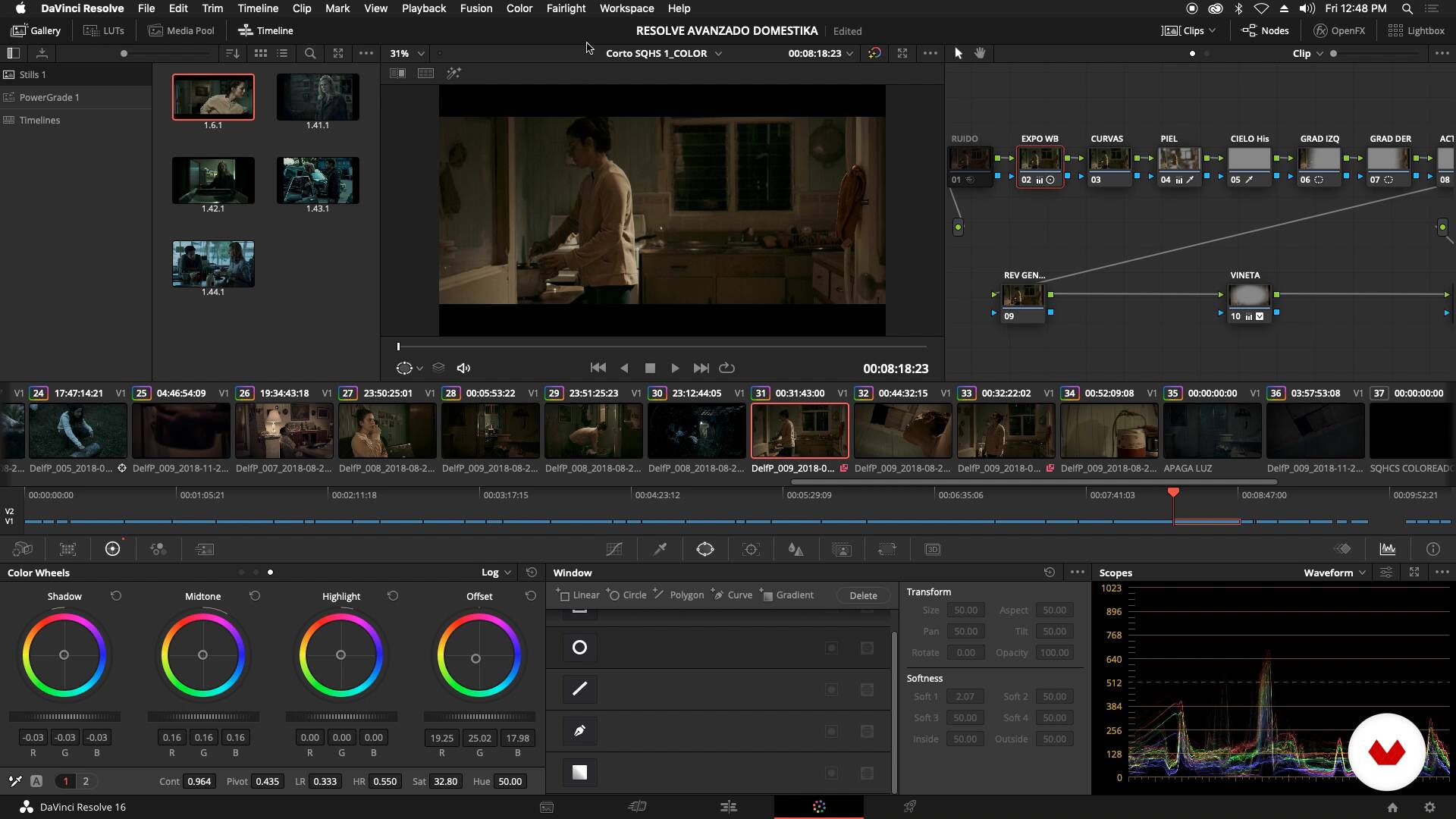The width and height of the screenshot is (1456, 819).
Task: Select the hand pan tool in node editor
Action: click(x=980, y=53)
